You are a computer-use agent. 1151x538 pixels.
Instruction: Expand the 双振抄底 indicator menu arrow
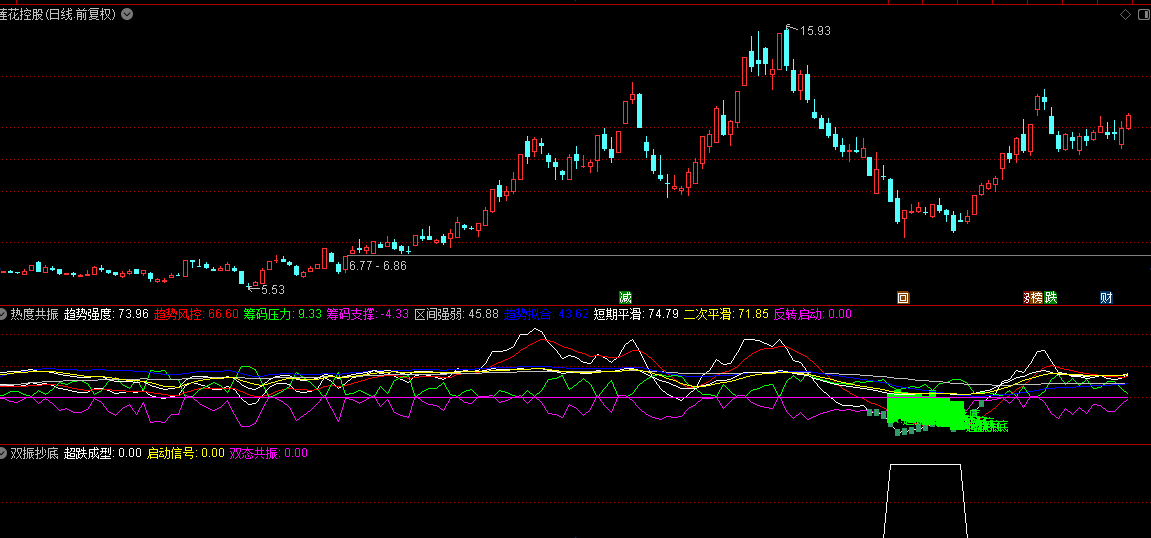(3, 453)
